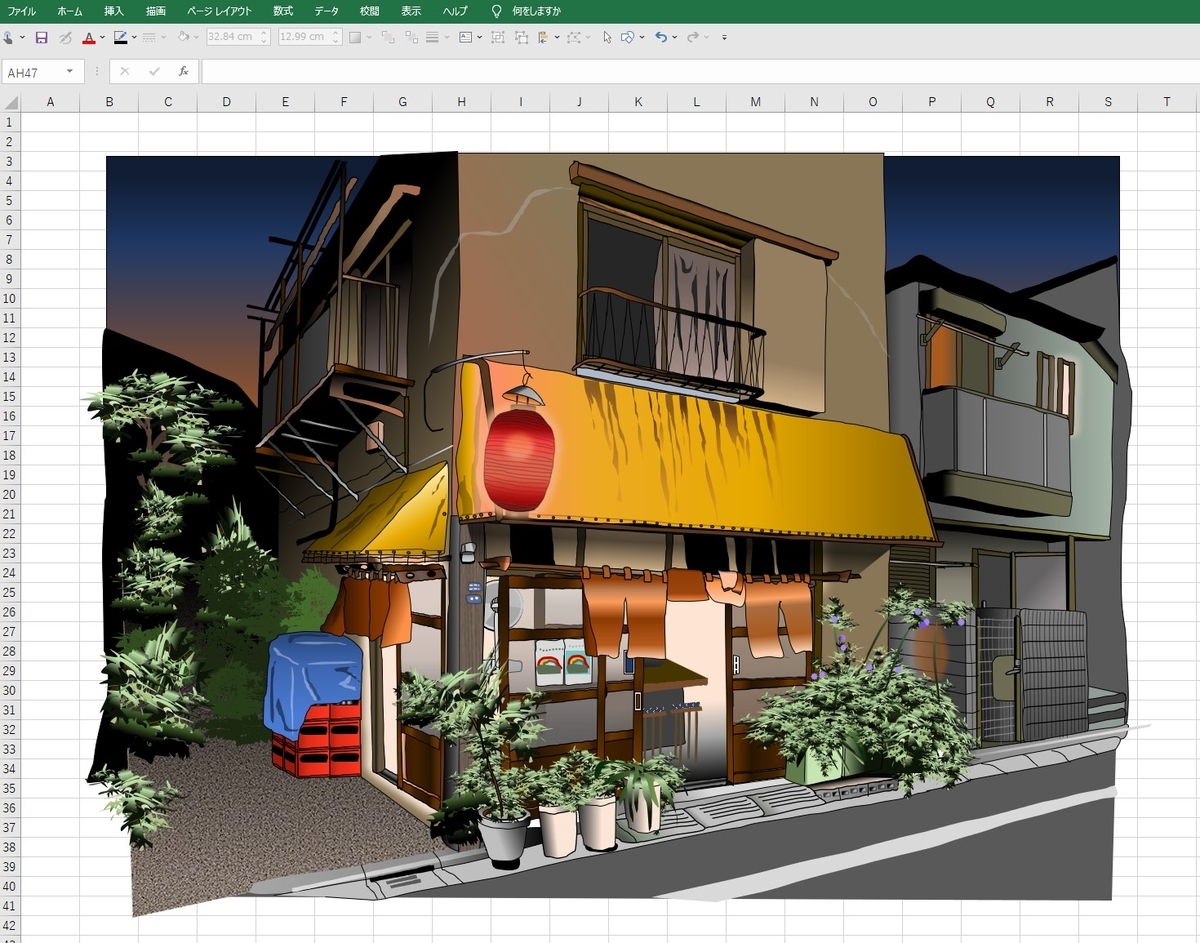Screen dimensions: 1200x943
Task: Expand the shapes gallery dropdown arrow
Action: (x=641, y=37)
